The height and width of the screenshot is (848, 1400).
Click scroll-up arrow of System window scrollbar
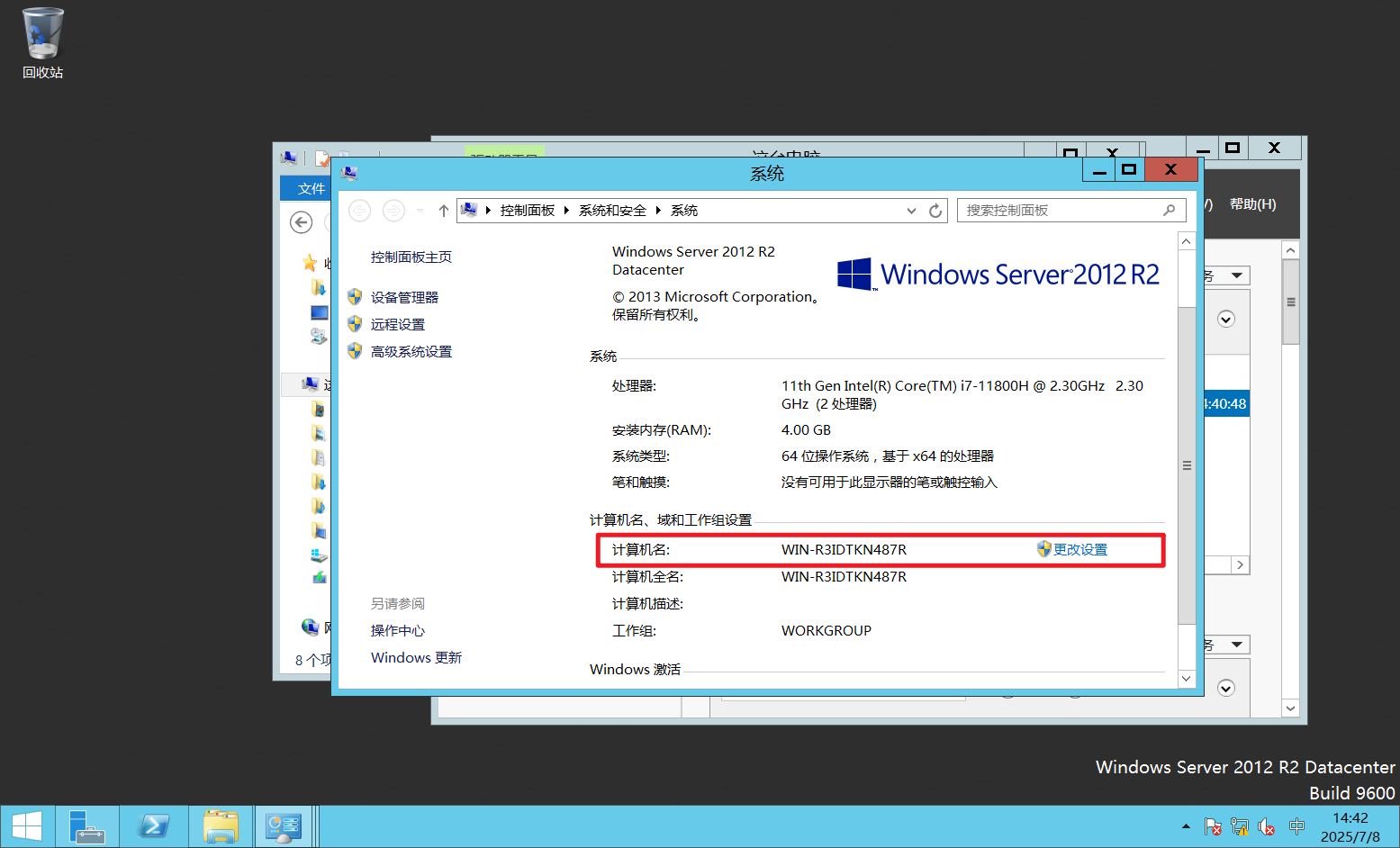(x=1187, y=241)
